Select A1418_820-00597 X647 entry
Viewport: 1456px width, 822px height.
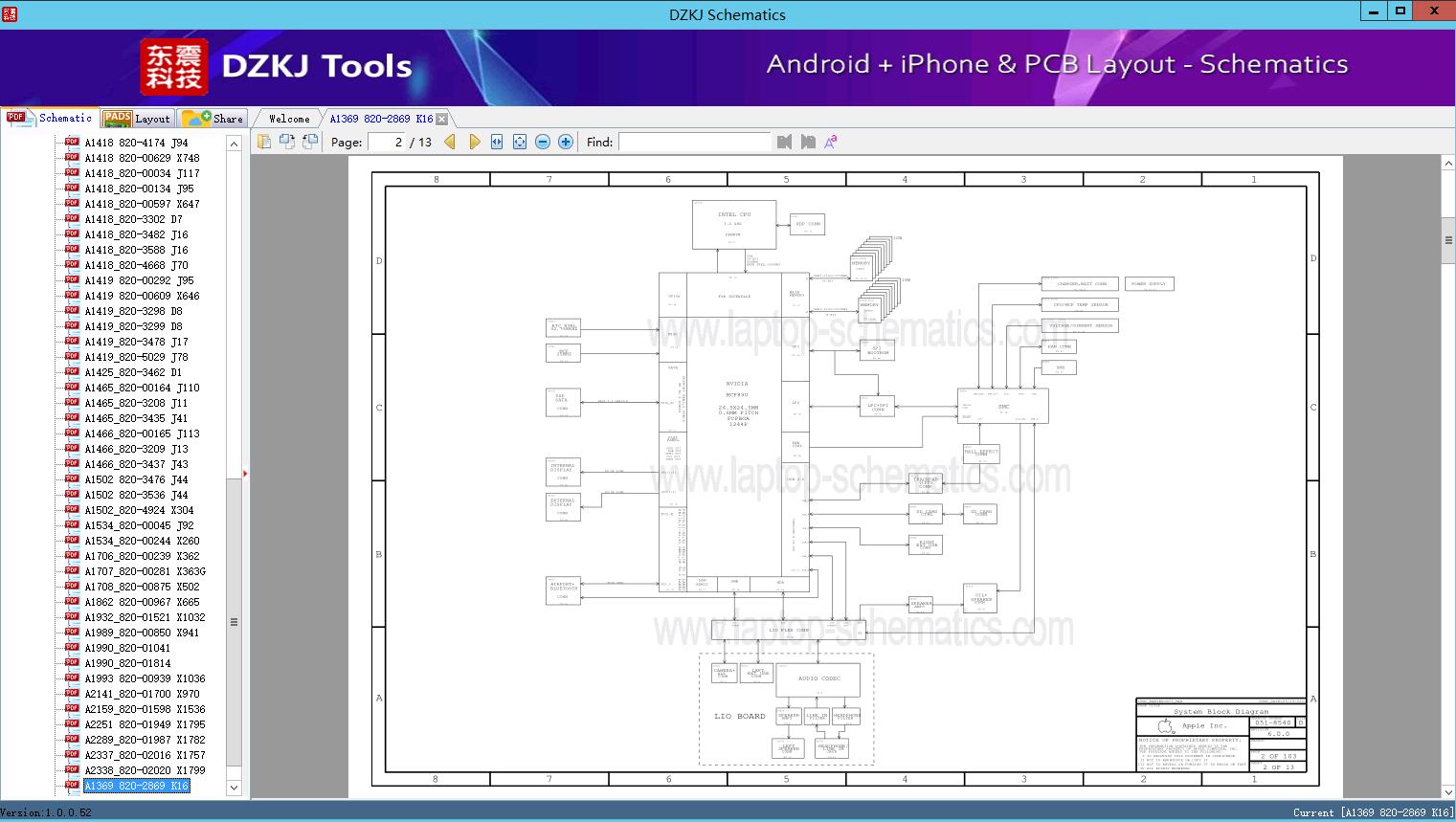[142, 204]
